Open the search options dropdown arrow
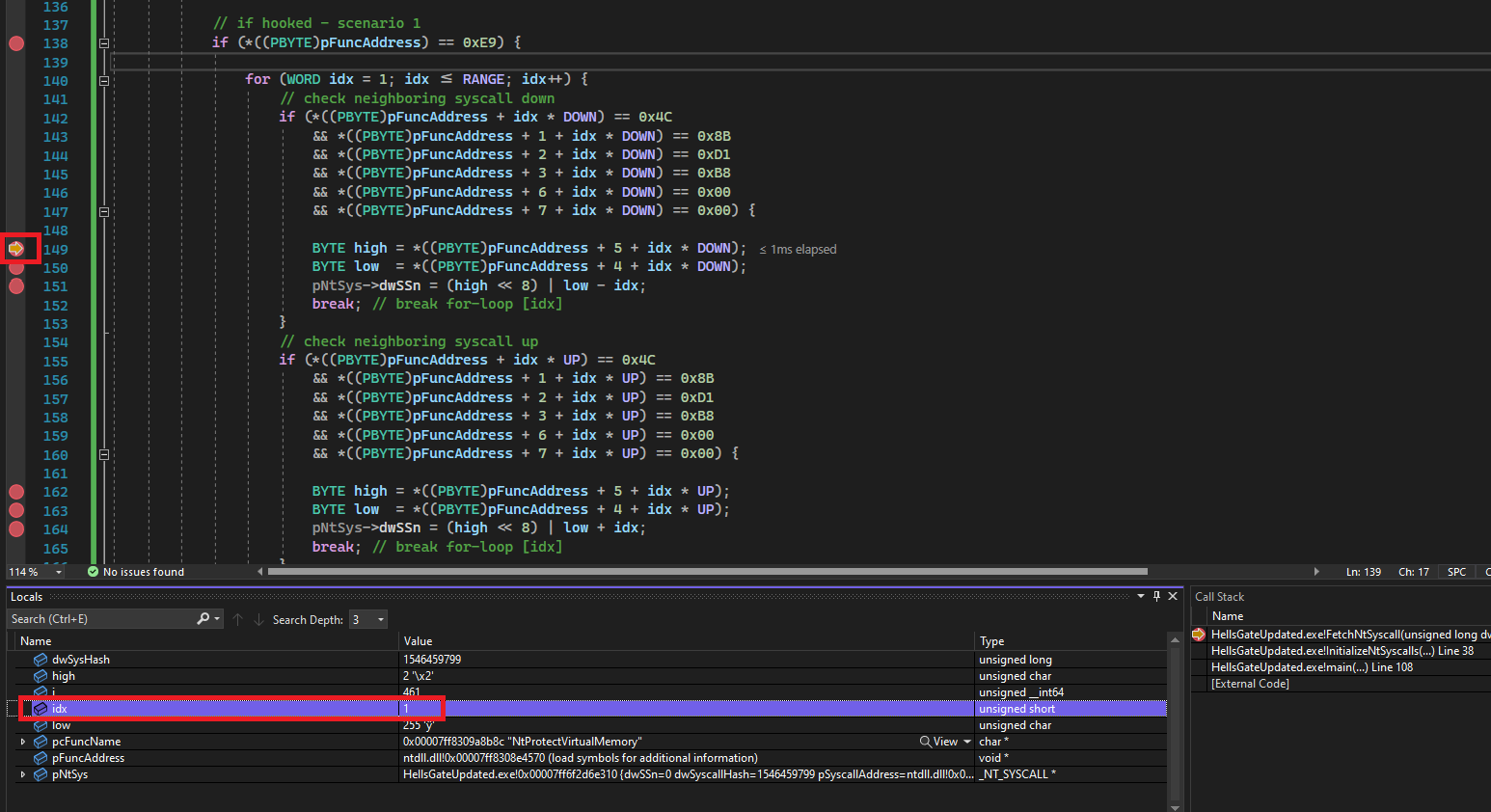The height and width of the screenshot is (812, 1491). [x=218, y=619]
